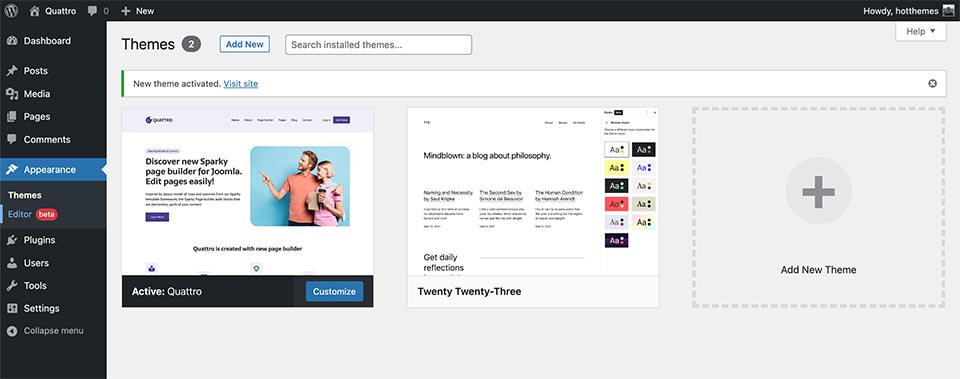Open Dashboard via its gauge icon
The image size is (960, 379).
point(12,40)
